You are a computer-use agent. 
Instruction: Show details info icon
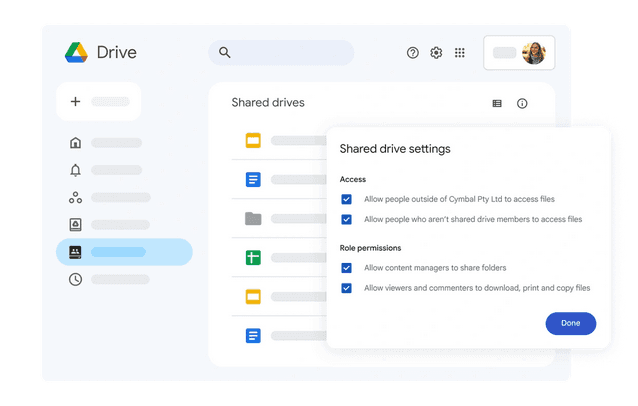pos(522,103)
